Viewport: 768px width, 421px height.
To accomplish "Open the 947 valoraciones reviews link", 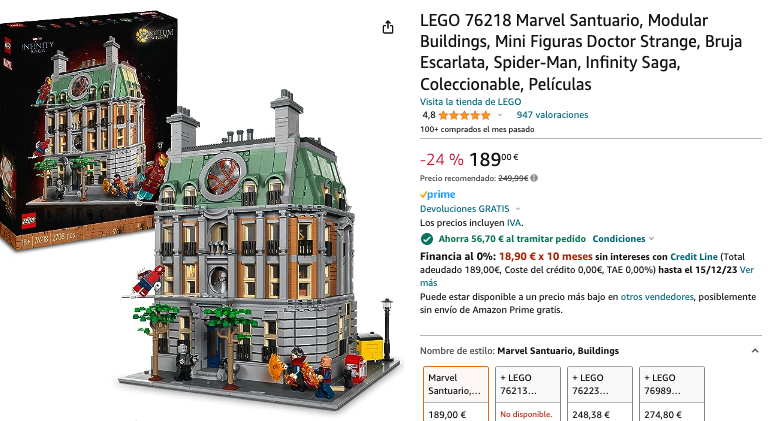I will click(552, 115).
